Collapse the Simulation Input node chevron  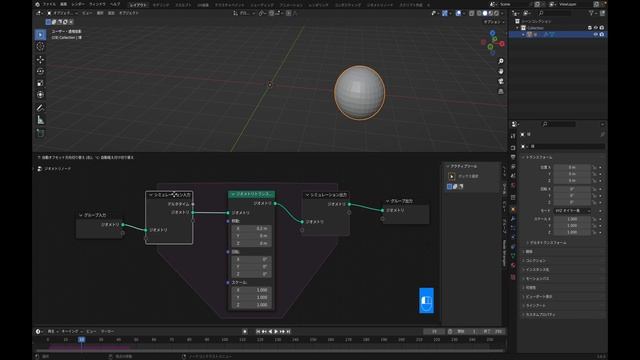151,195
